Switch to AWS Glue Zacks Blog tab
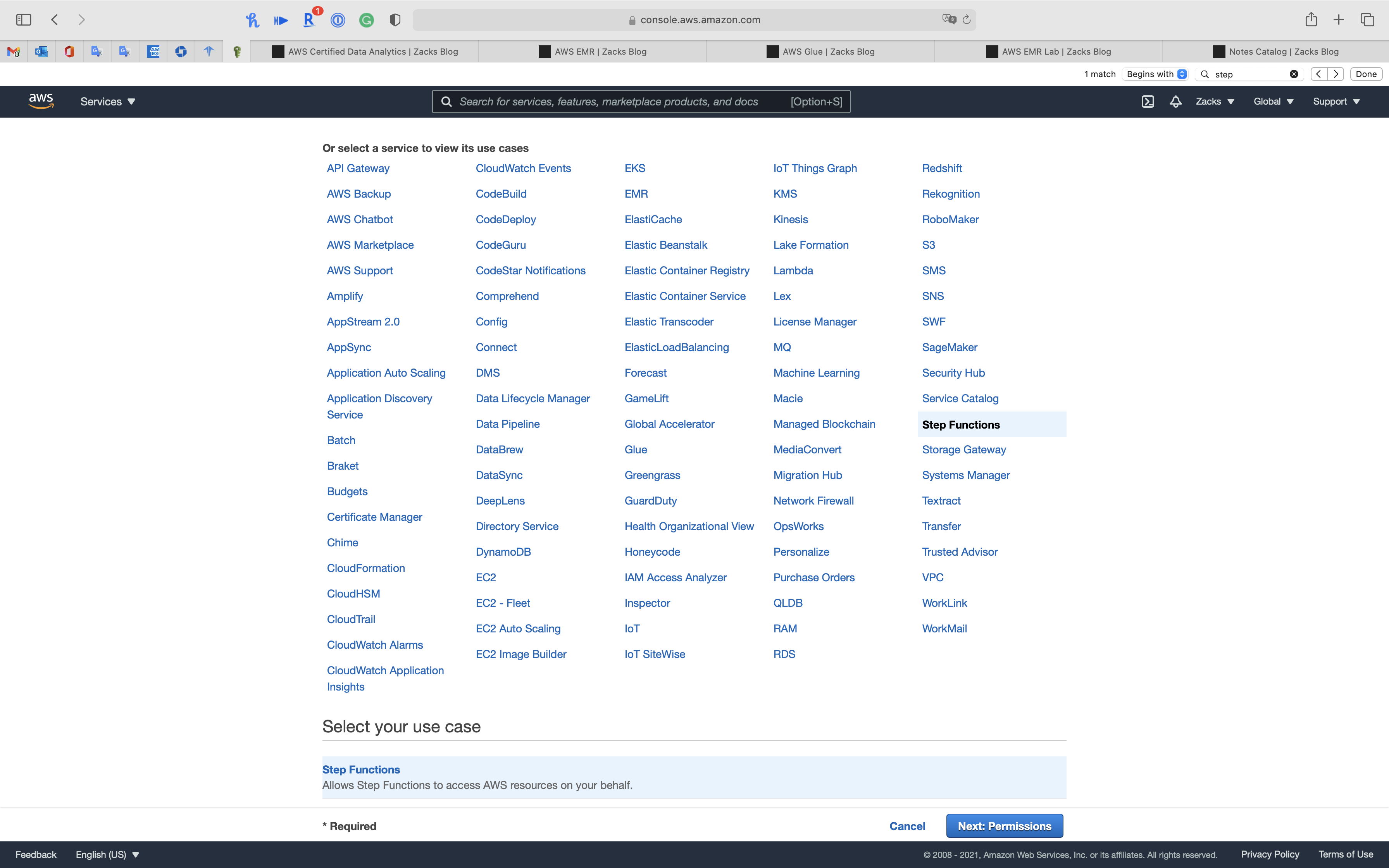1389x868 pixels. [x=820, y=52]
